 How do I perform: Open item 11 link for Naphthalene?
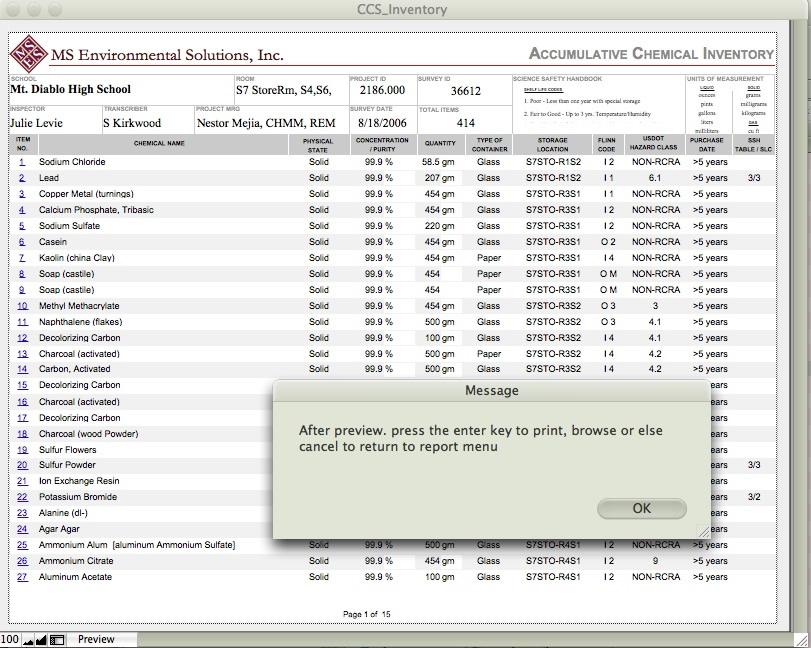[x=22, y=322]
